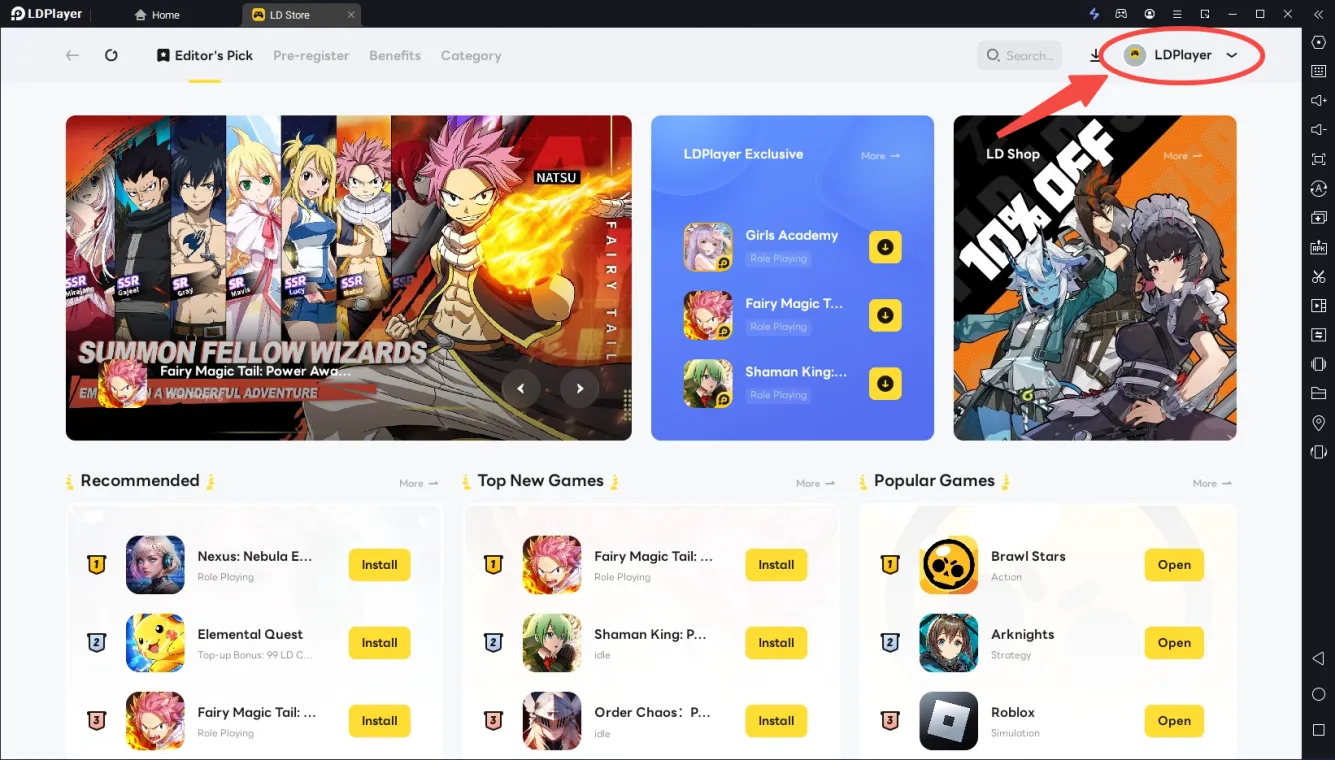The height and width of the screenshot is (760, 1335).
Task: Rotate the emulator screen via sidebar icon
Action: pos(1318,451)
